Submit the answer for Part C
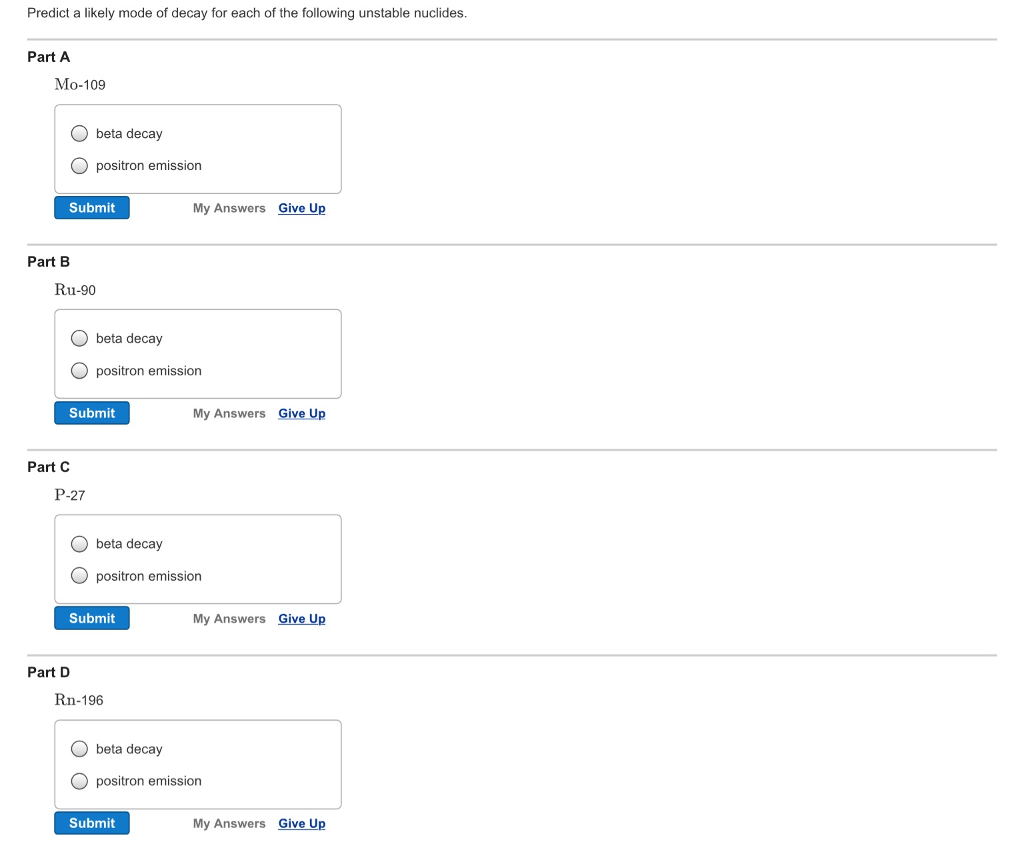 coord(91,617)
